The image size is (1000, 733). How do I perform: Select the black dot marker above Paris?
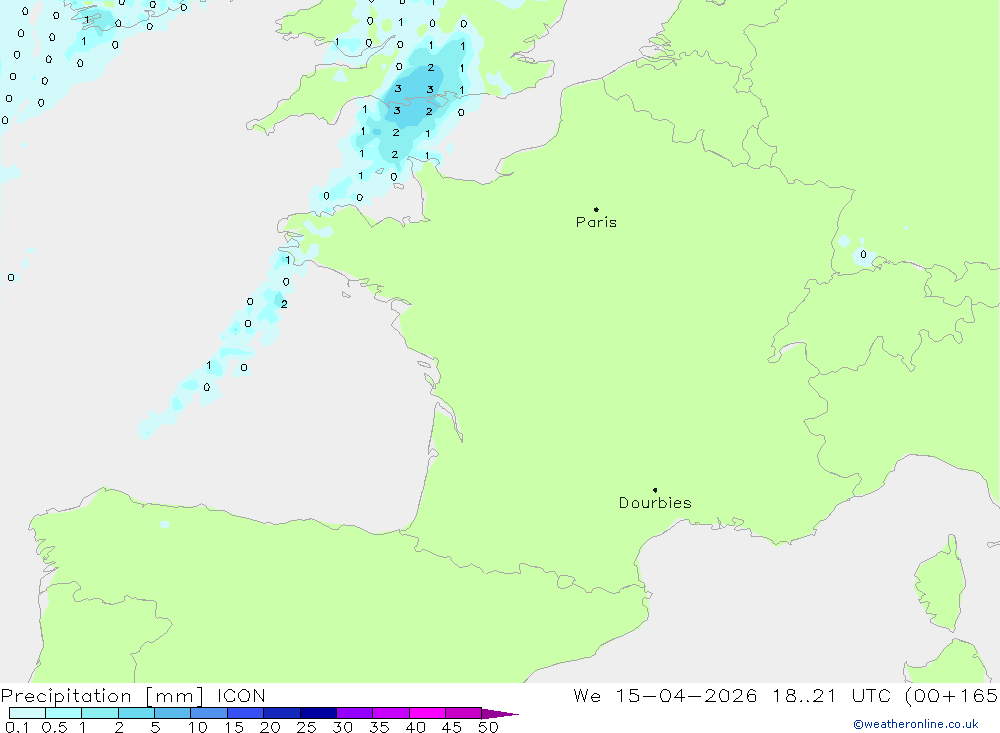click(596, 209)
